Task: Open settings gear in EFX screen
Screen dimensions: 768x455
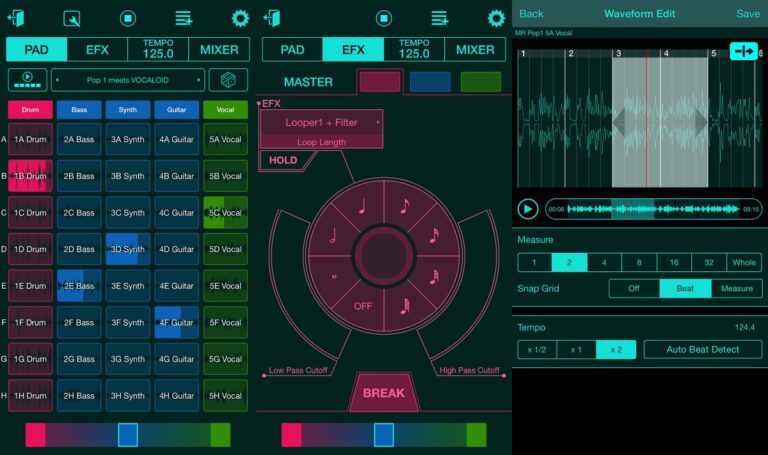Action: tap(496, 19)
